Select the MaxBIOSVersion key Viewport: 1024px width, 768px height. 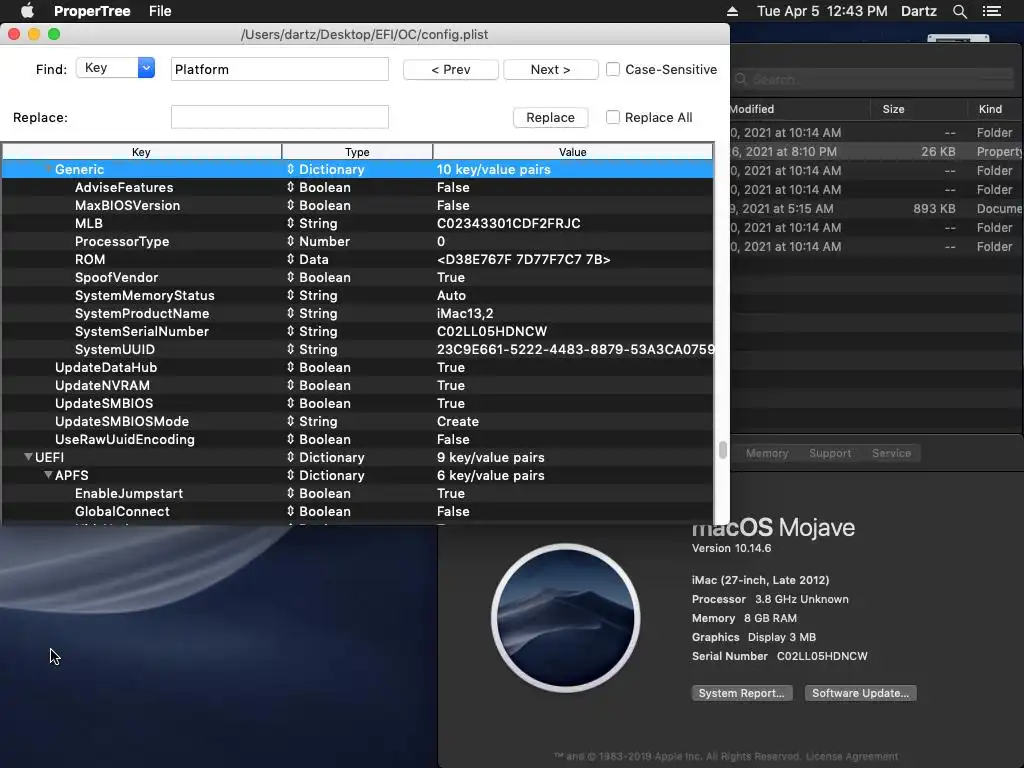(127, 205)
